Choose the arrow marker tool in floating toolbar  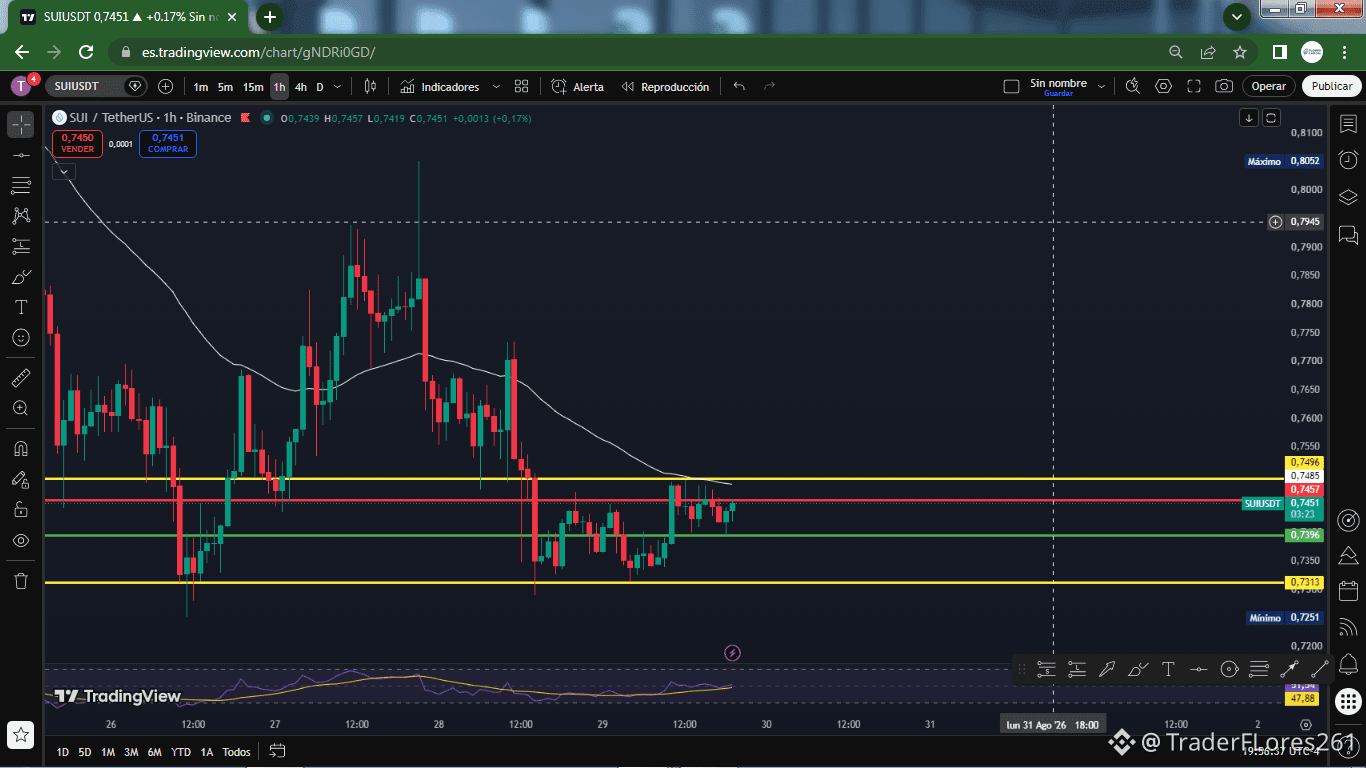(1107, 669)
